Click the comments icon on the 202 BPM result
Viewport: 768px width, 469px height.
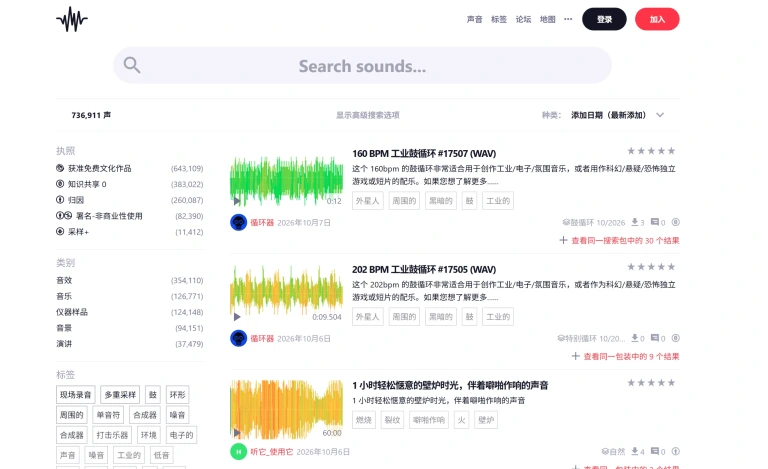pos(654,338)
